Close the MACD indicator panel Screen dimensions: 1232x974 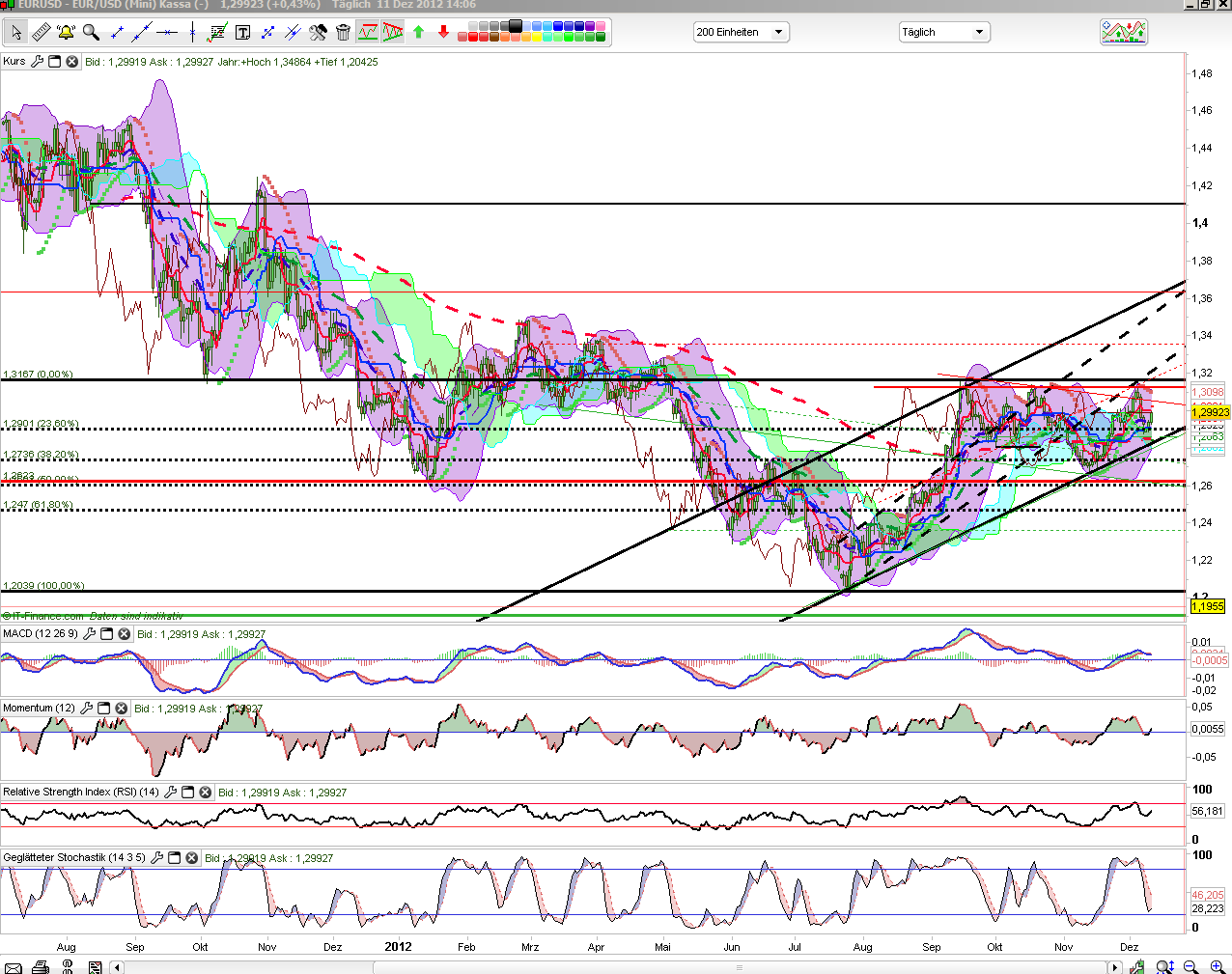pos(124,634)
